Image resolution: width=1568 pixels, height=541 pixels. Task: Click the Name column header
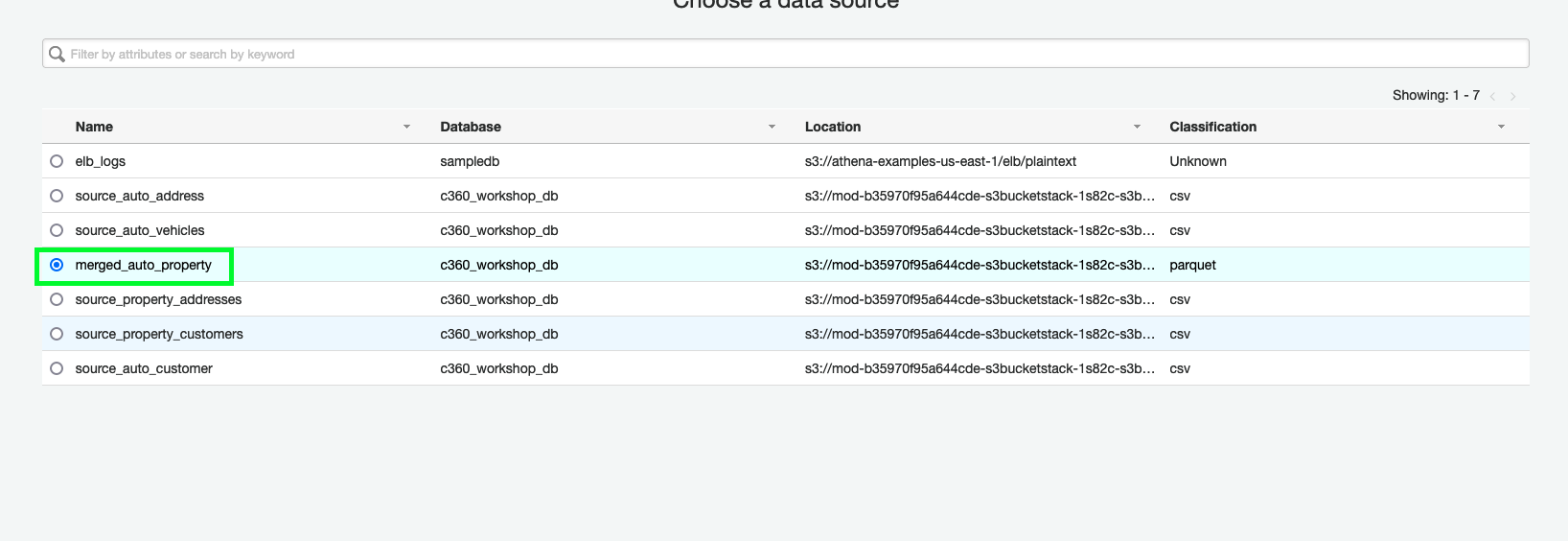(94, 127)
